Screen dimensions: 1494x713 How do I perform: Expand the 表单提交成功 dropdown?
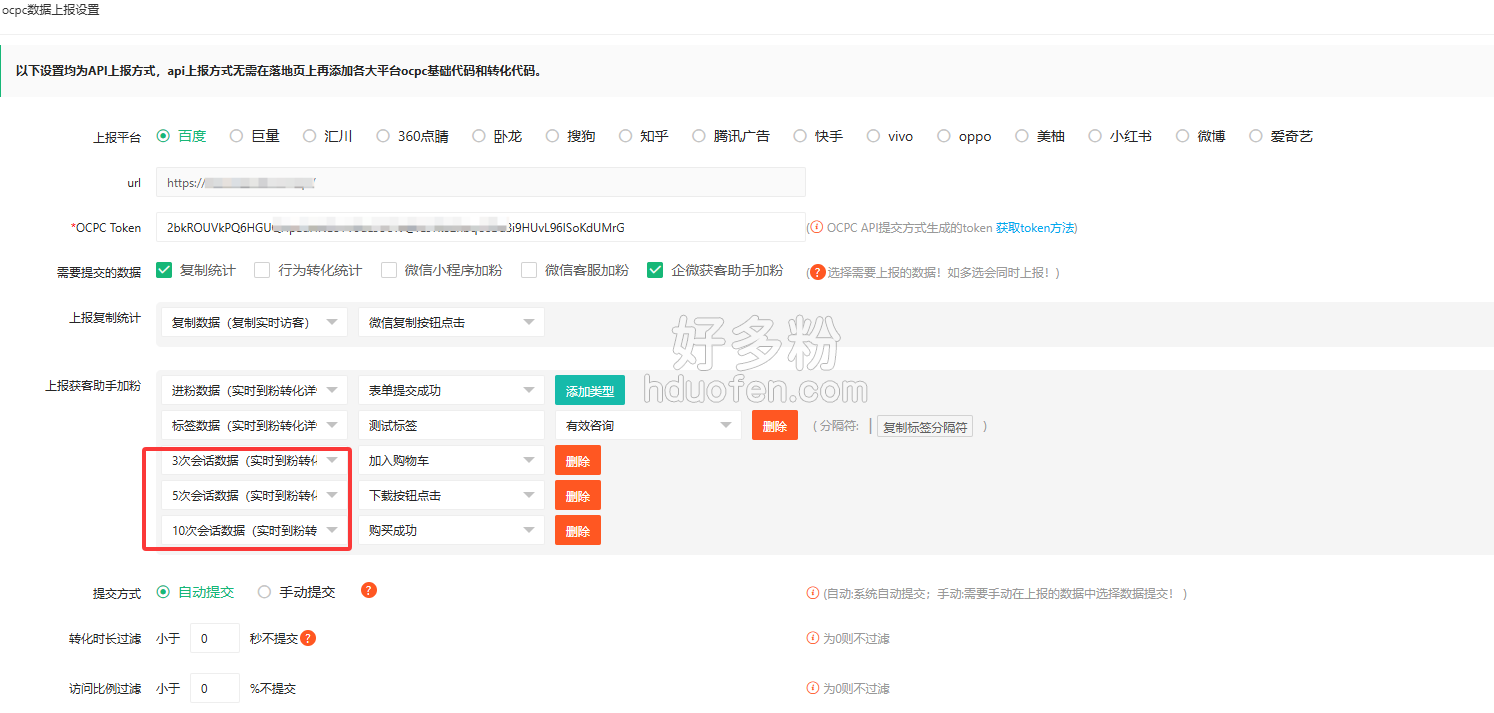[x=451, y=390]
